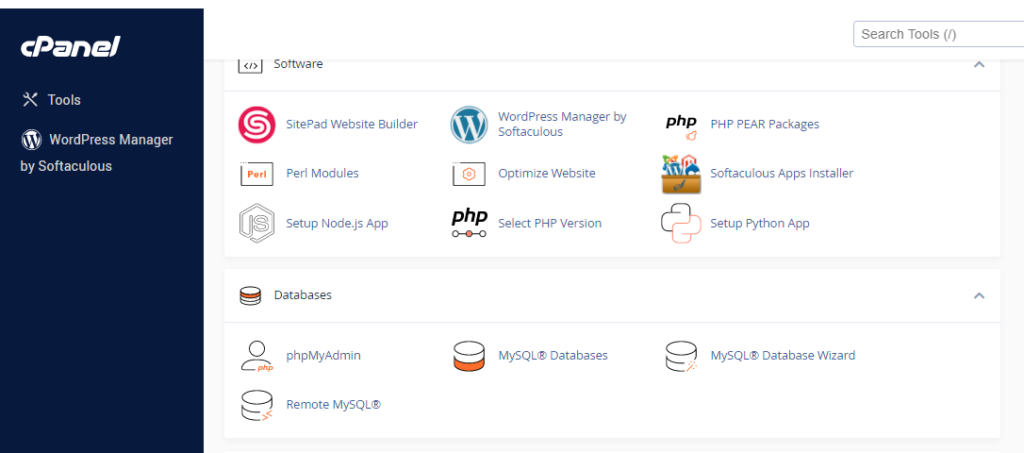Collapse the Software section chevron
Viewport: 1024px width, 453px height.
click(979, 65)
